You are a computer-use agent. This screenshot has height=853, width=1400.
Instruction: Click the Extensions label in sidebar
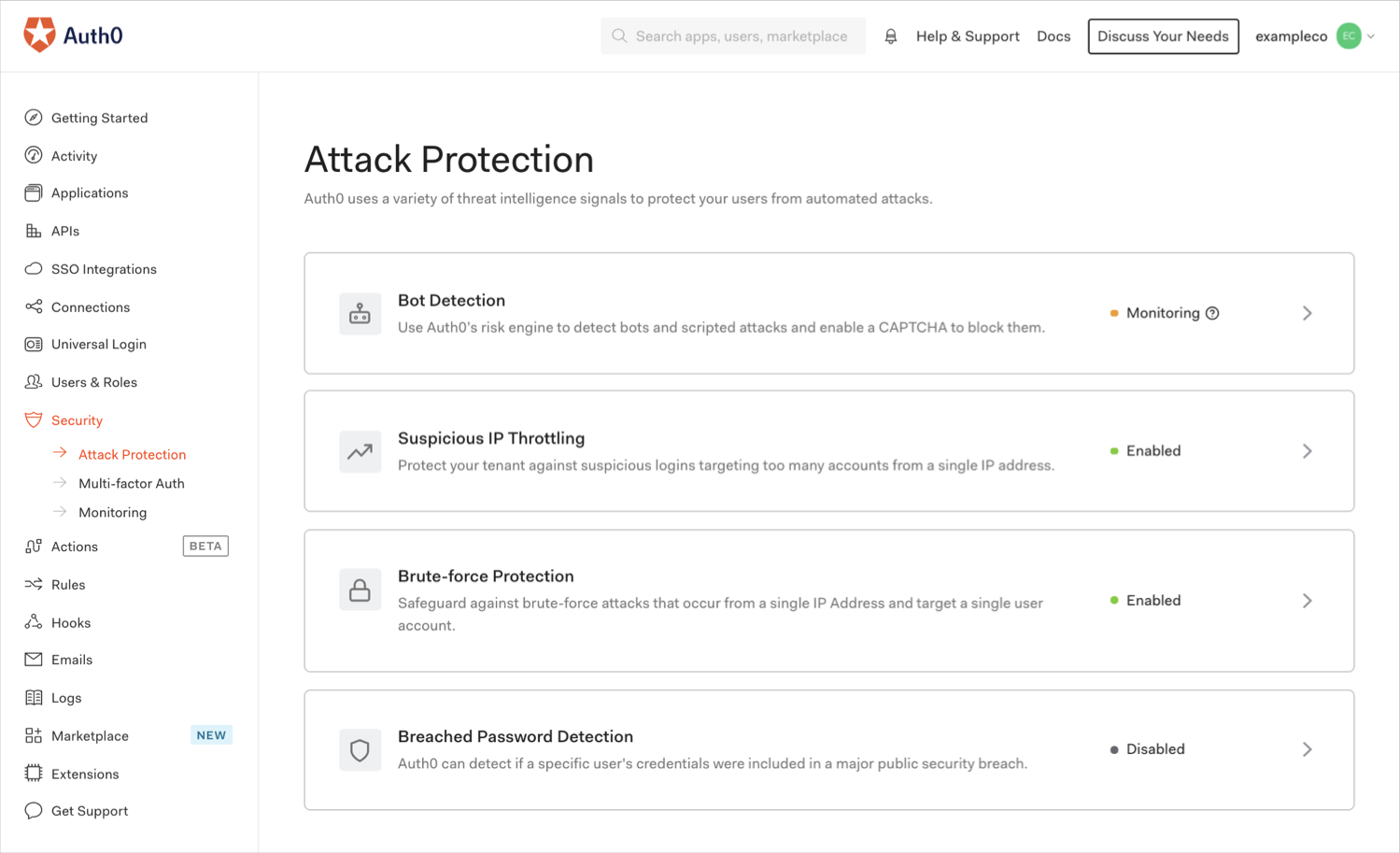coord(85,774)
